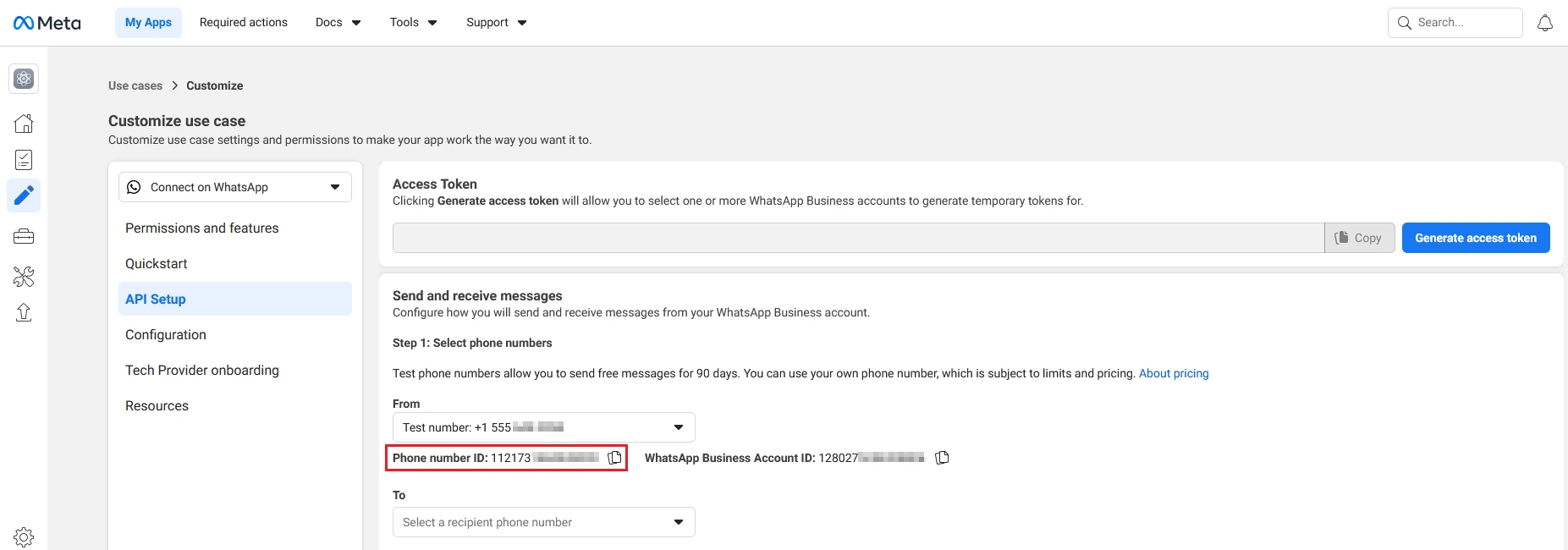The height and width of the screenshot is (550, 1568).
Task: Click Generate access token button
Action: pos(1476,238)
